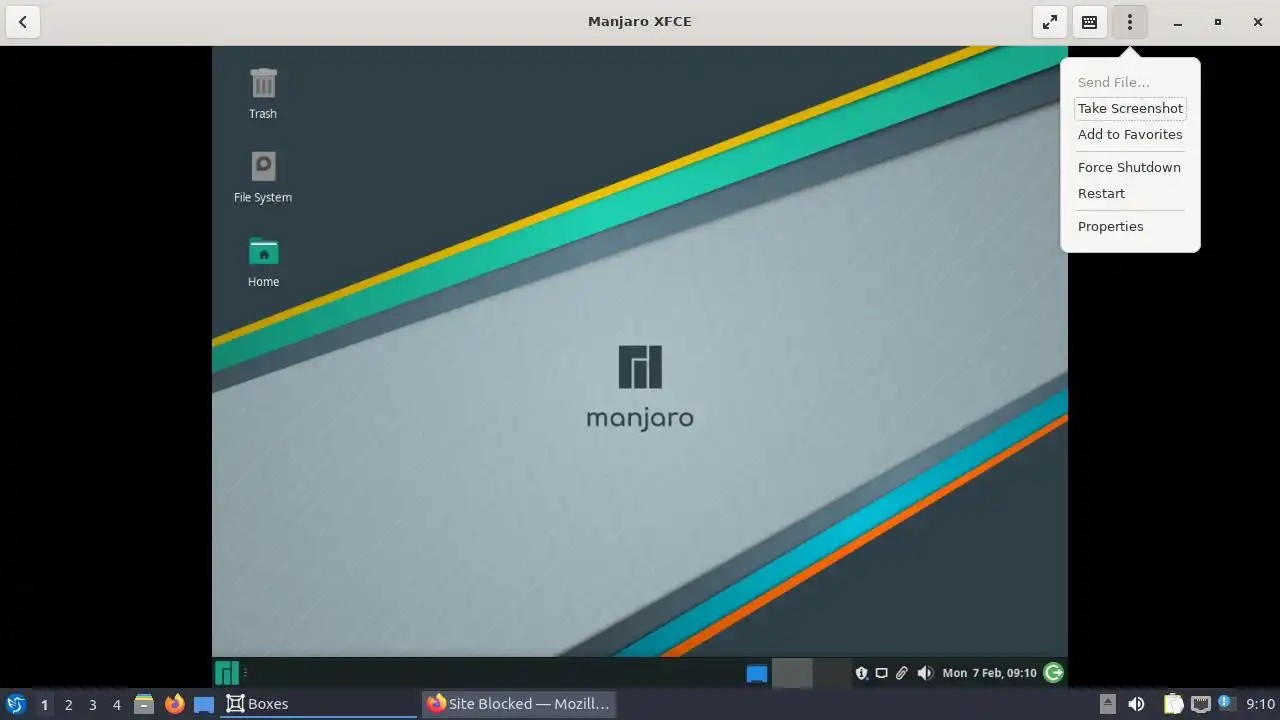
Task: Switch to host workspace 2
Action: [x=68, y=704]
